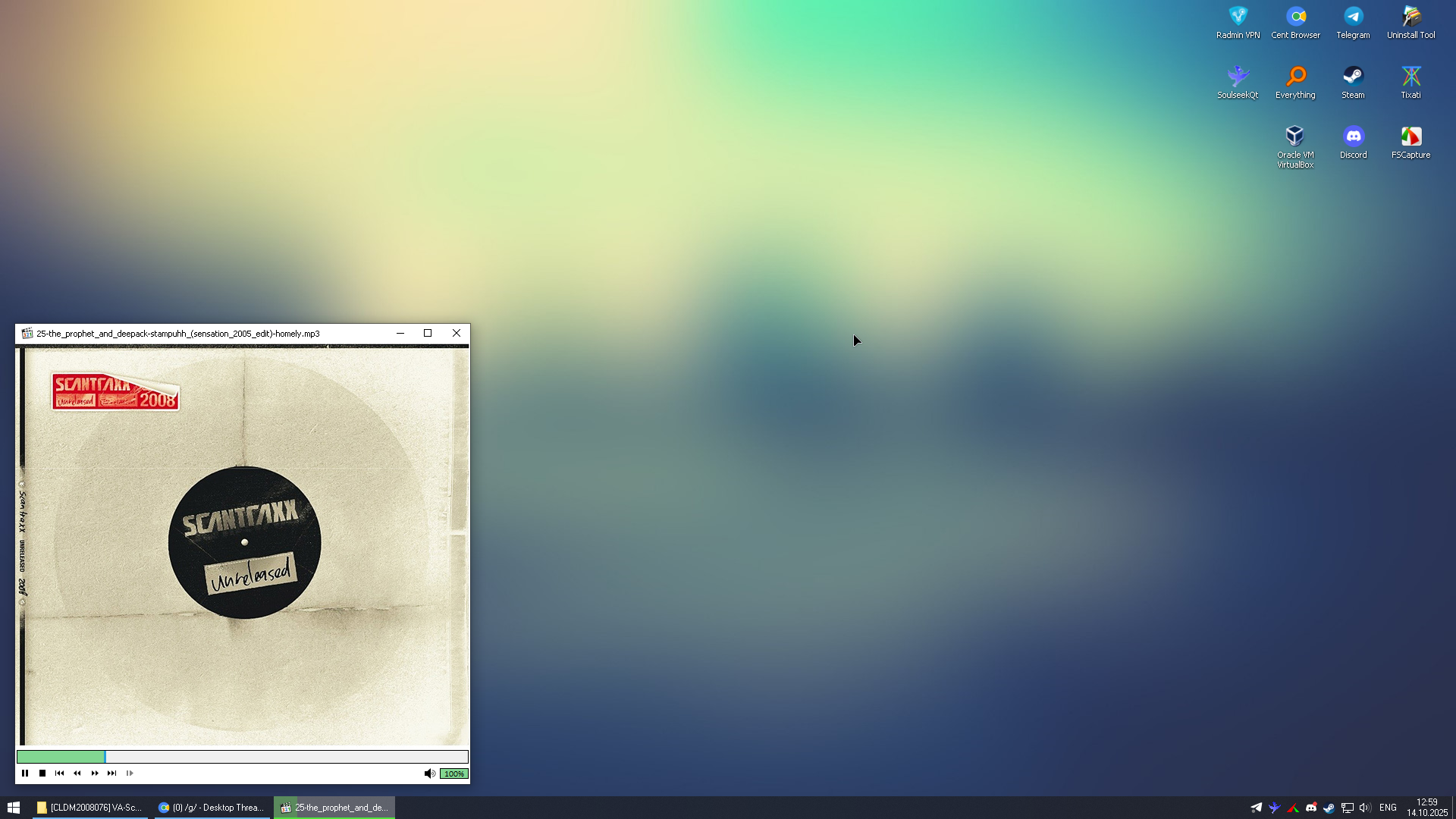Screen dimensions: 1456x819
Task: Open the Discord desktop icon
Action: tap(1353, 142)
